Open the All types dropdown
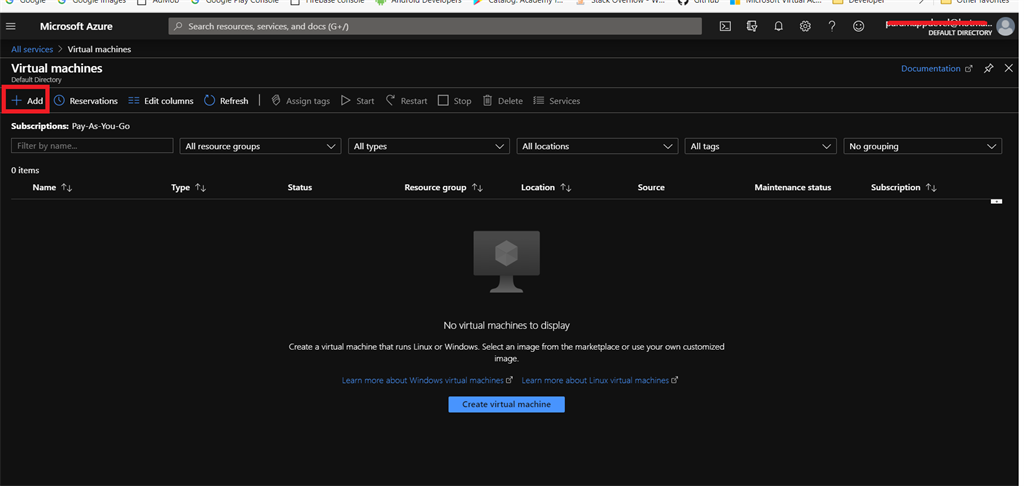Screen dimensions: 1024x486 pos(428,146)
